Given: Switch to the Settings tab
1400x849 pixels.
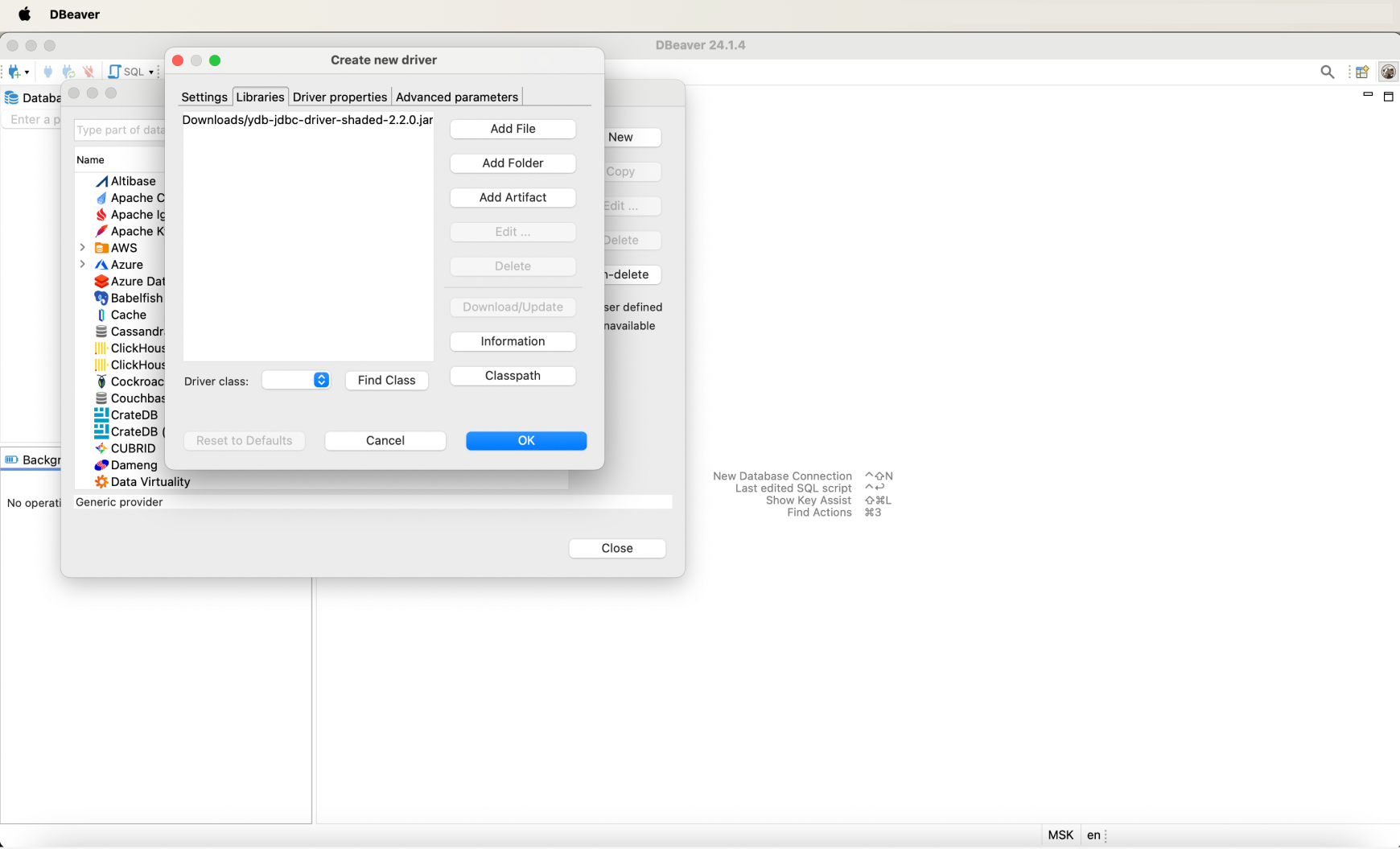Looking at the screenshot, I should click(x=204, y=97).
